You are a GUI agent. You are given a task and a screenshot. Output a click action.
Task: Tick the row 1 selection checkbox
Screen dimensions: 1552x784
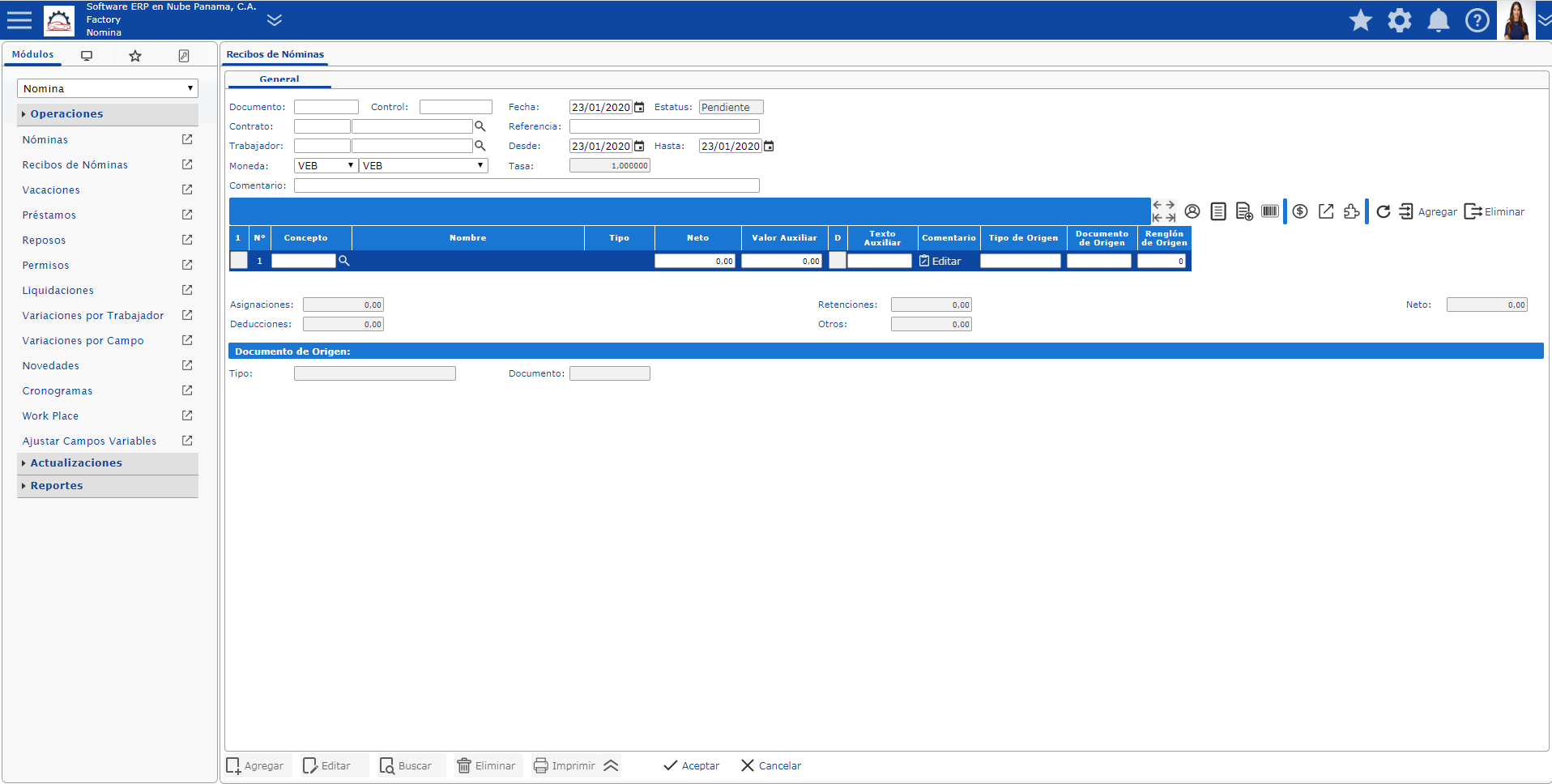[239, 261]
